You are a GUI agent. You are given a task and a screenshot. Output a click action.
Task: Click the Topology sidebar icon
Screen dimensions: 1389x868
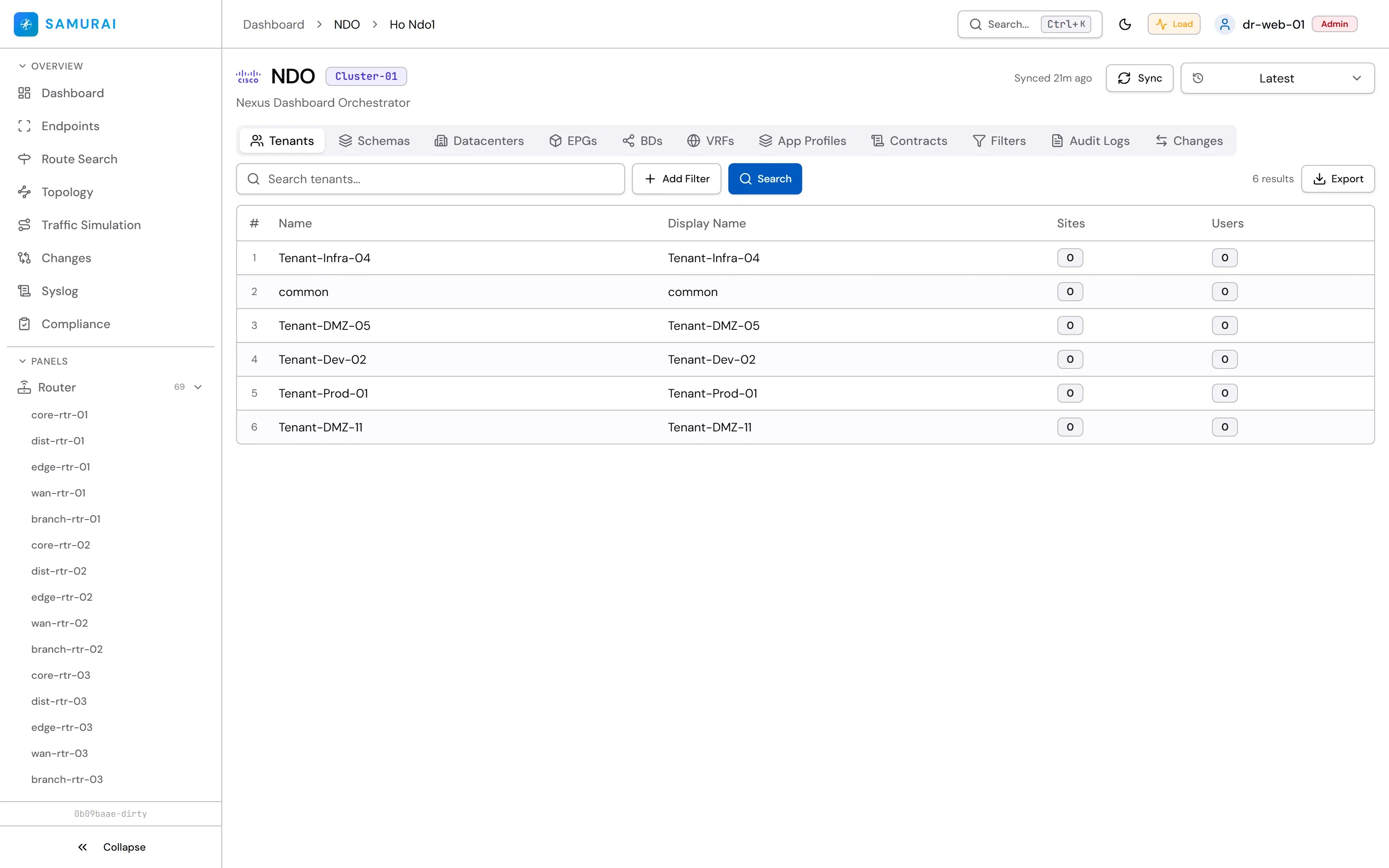pyautogui.click(x=24, y=192)
